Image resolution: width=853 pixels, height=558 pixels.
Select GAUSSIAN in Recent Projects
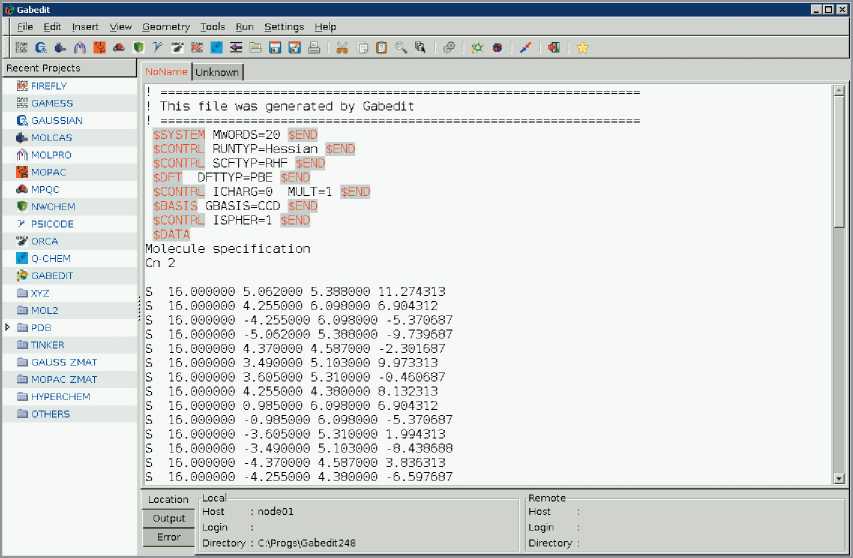coord(70,120)
